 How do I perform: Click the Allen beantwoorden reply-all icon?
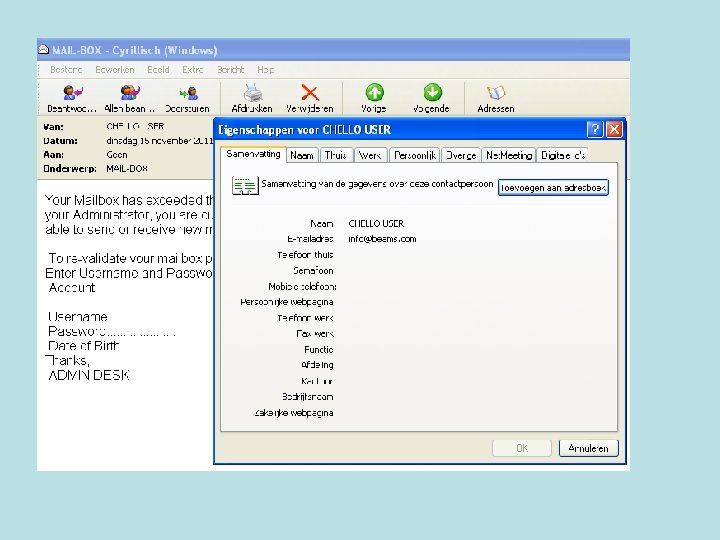pyautogui.click(x=130, y=93)
